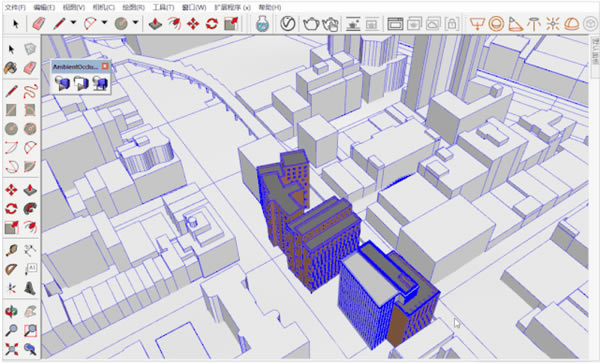Open the 工具(T) Tools menu

click(163, 7)
